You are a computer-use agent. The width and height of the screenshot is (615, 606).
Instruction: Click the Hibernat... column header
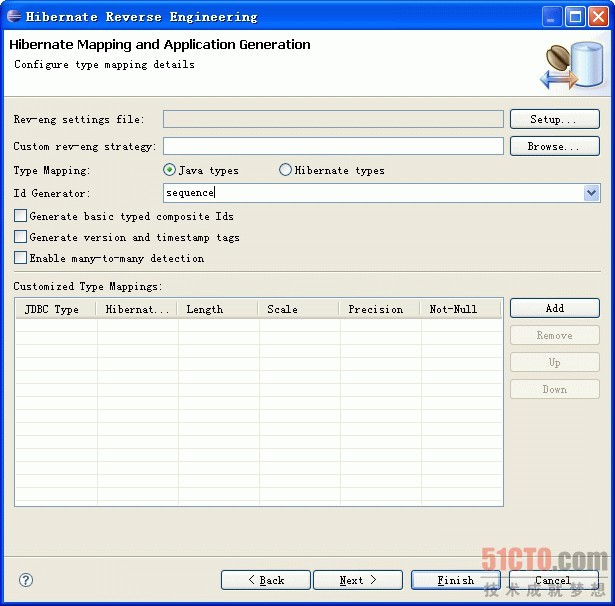click(x=137, y=309)
